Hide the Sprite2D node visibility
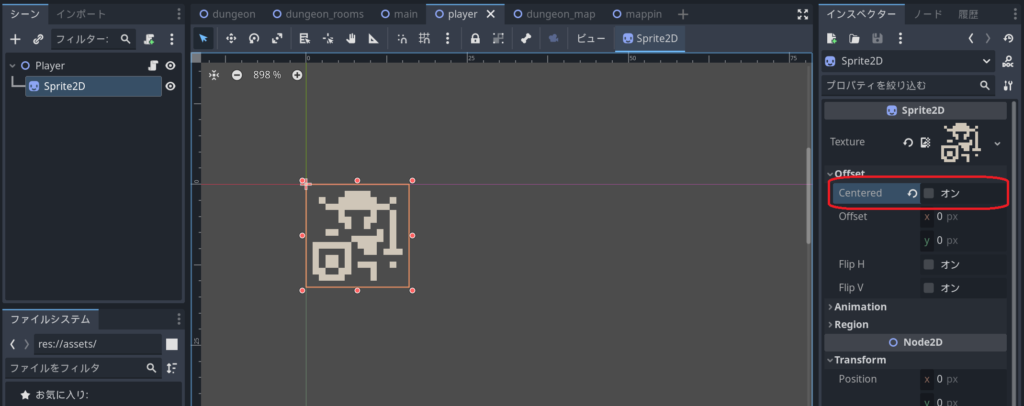 (x=170, y=86)
